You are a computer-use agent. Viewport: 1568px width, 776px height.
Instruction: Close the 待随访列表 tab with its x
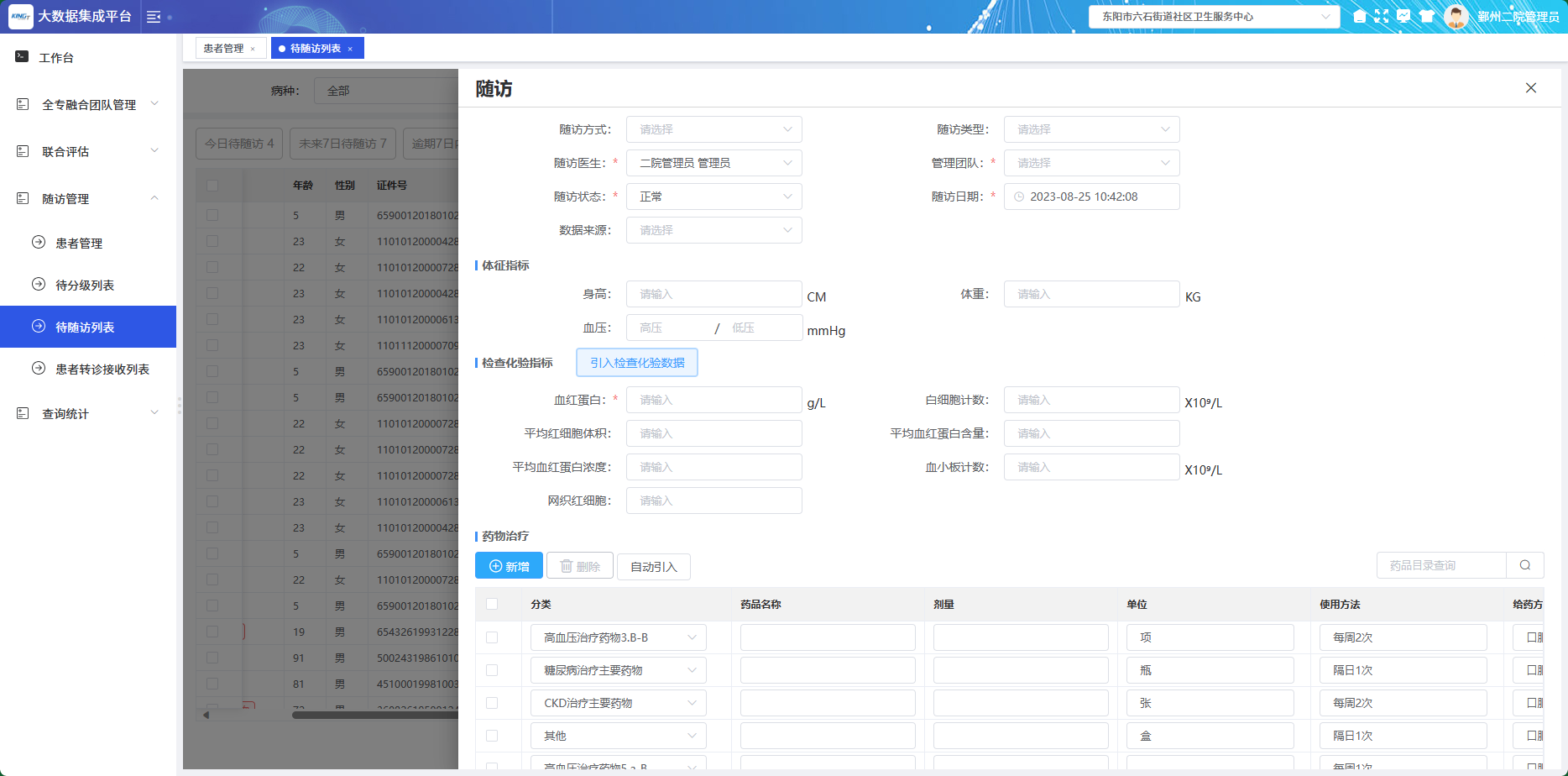point(350,49)
